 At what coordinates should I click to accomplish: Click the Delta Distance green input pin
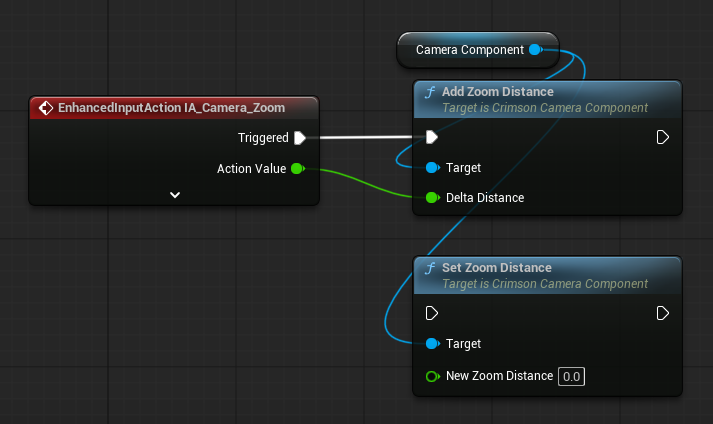pos(432,198)
